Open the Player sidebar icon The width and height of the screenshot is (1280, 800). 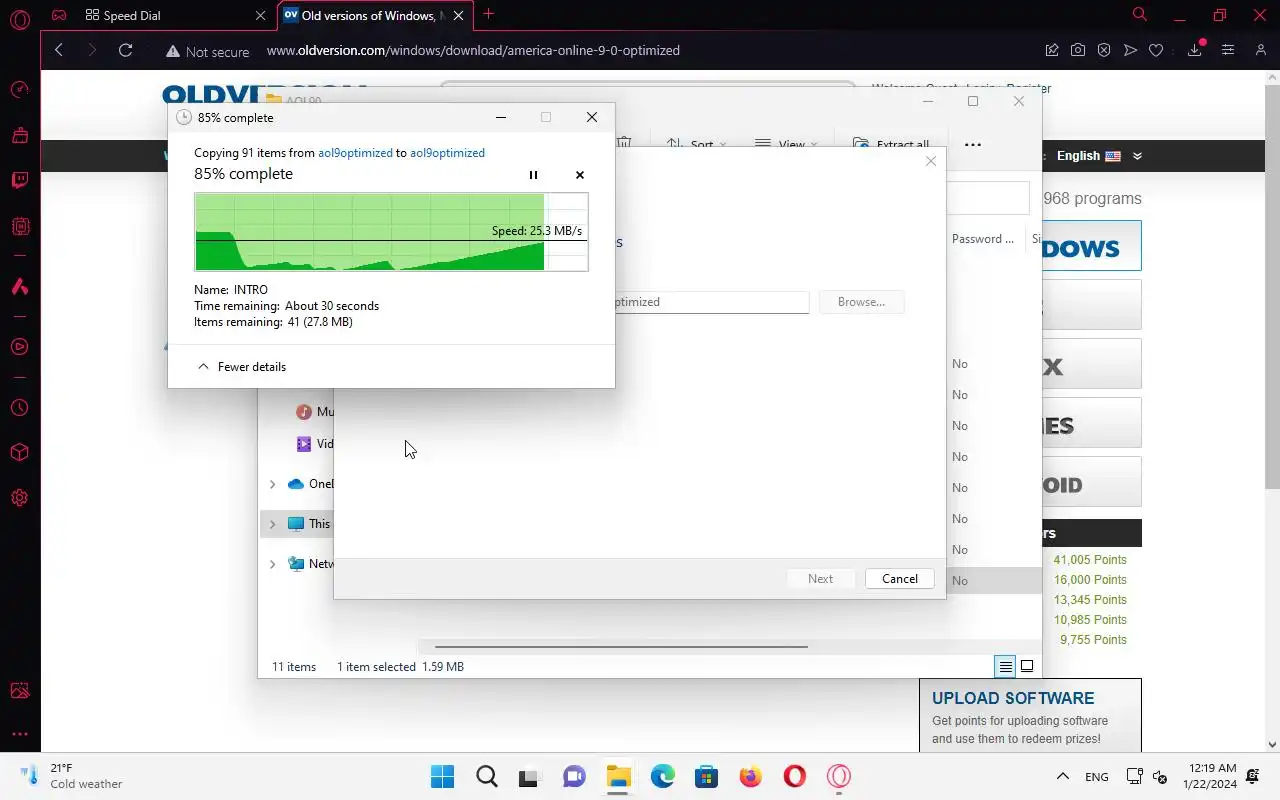20,347
